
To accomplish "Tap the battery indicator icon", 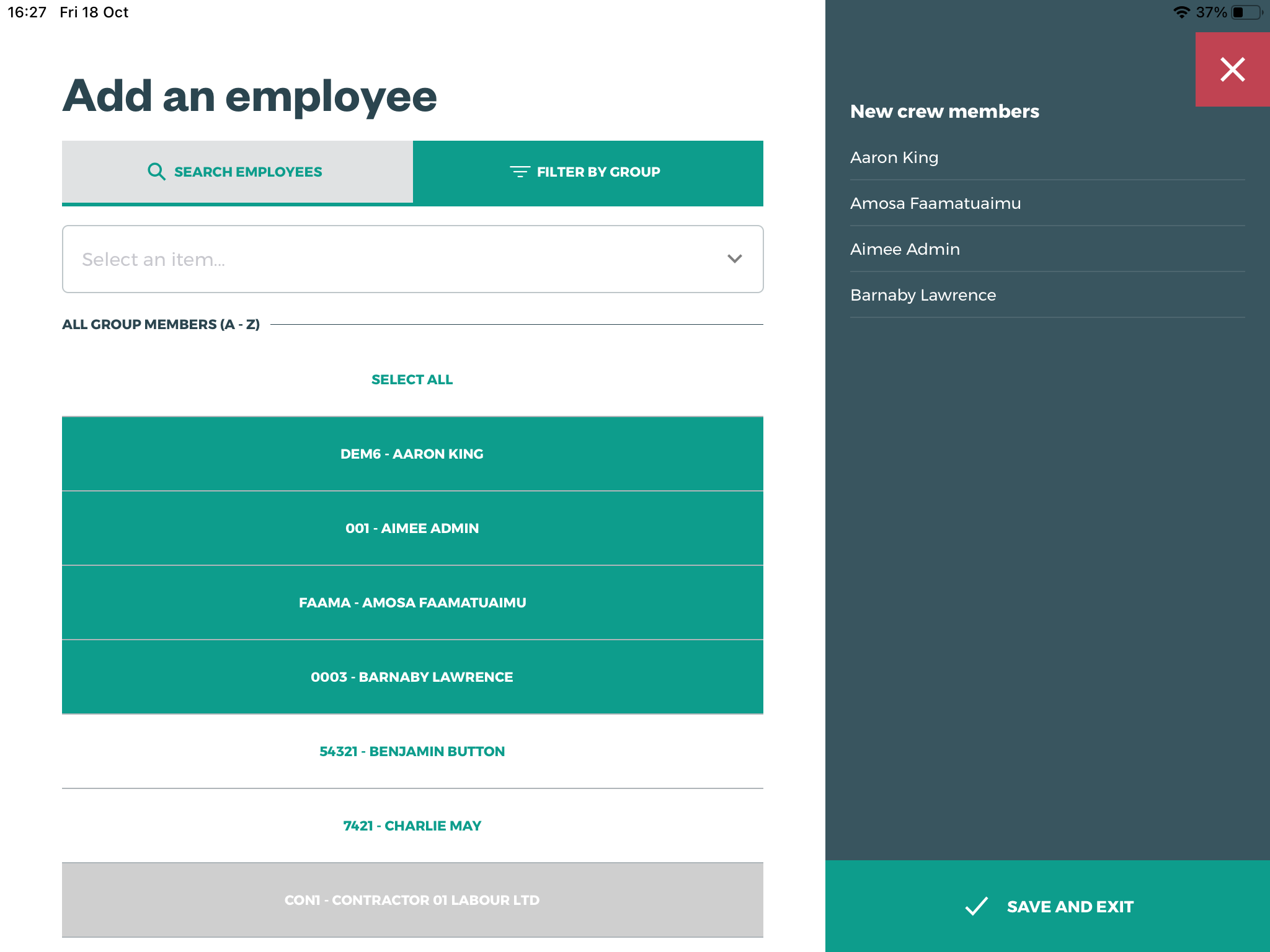I will pyautogui.click(x=1246, y=12).
